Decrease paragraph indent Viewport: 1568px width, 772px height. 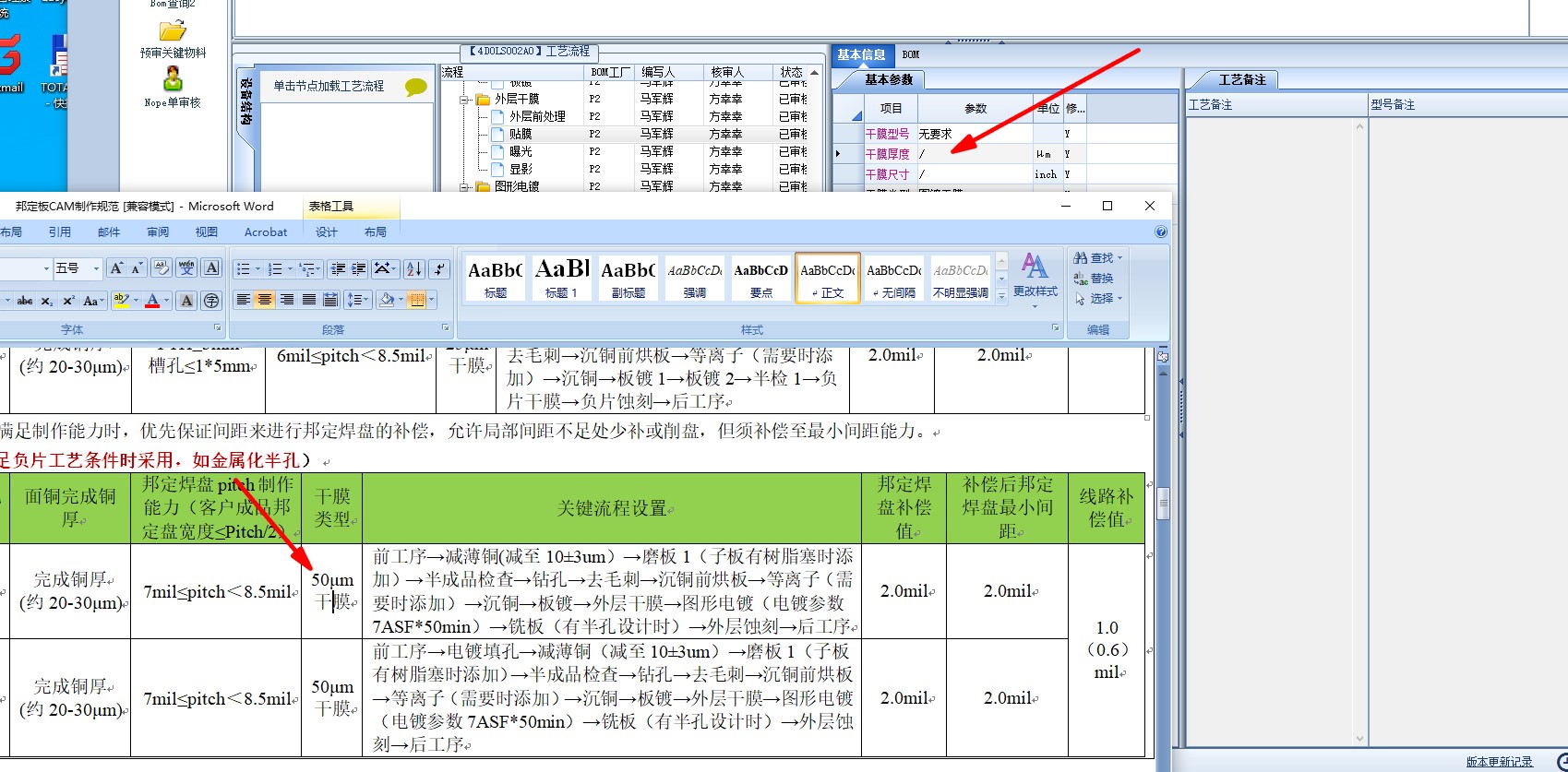point(338,268)
